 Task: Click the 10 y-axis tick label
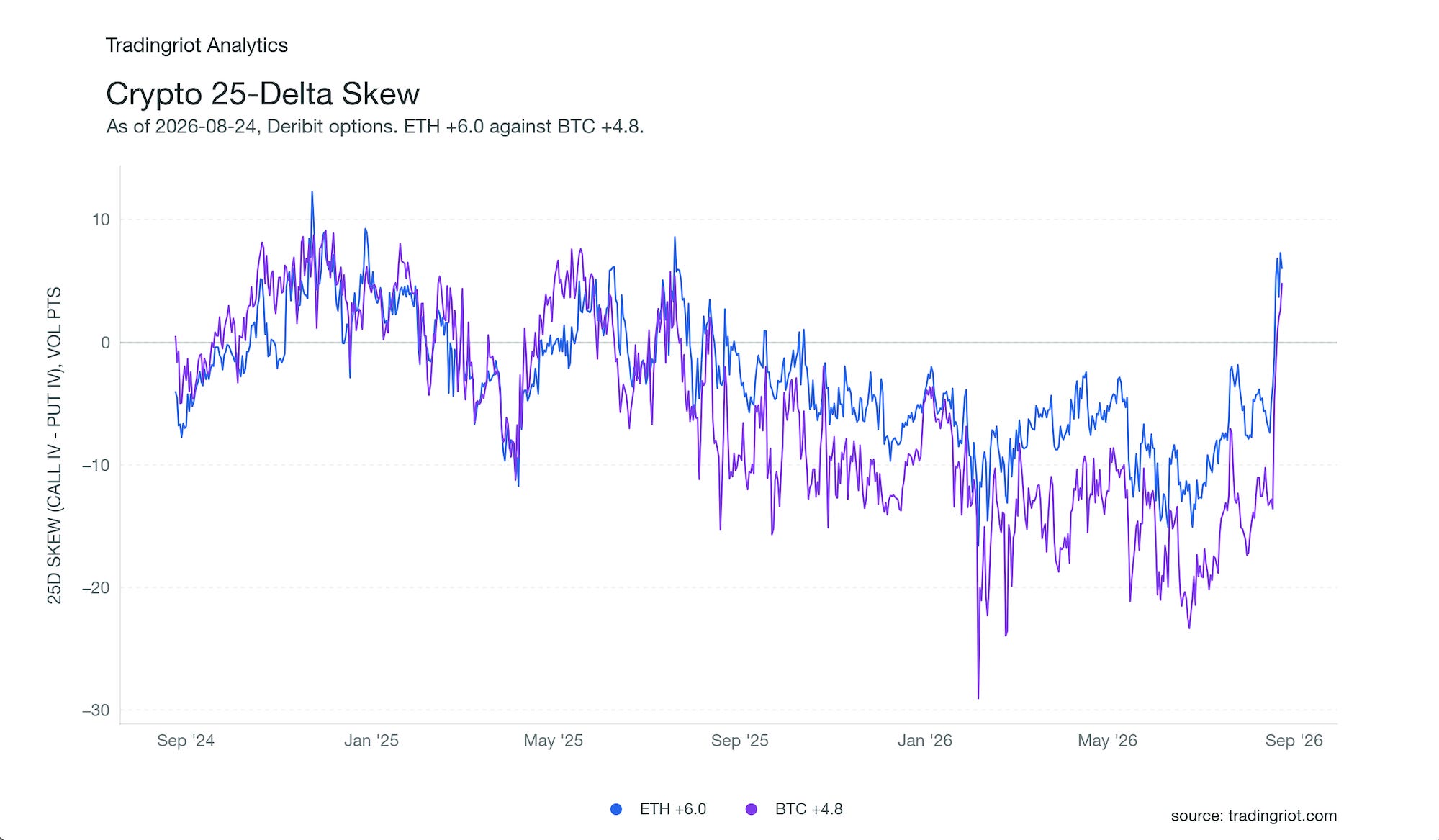[x=101, y=220]
